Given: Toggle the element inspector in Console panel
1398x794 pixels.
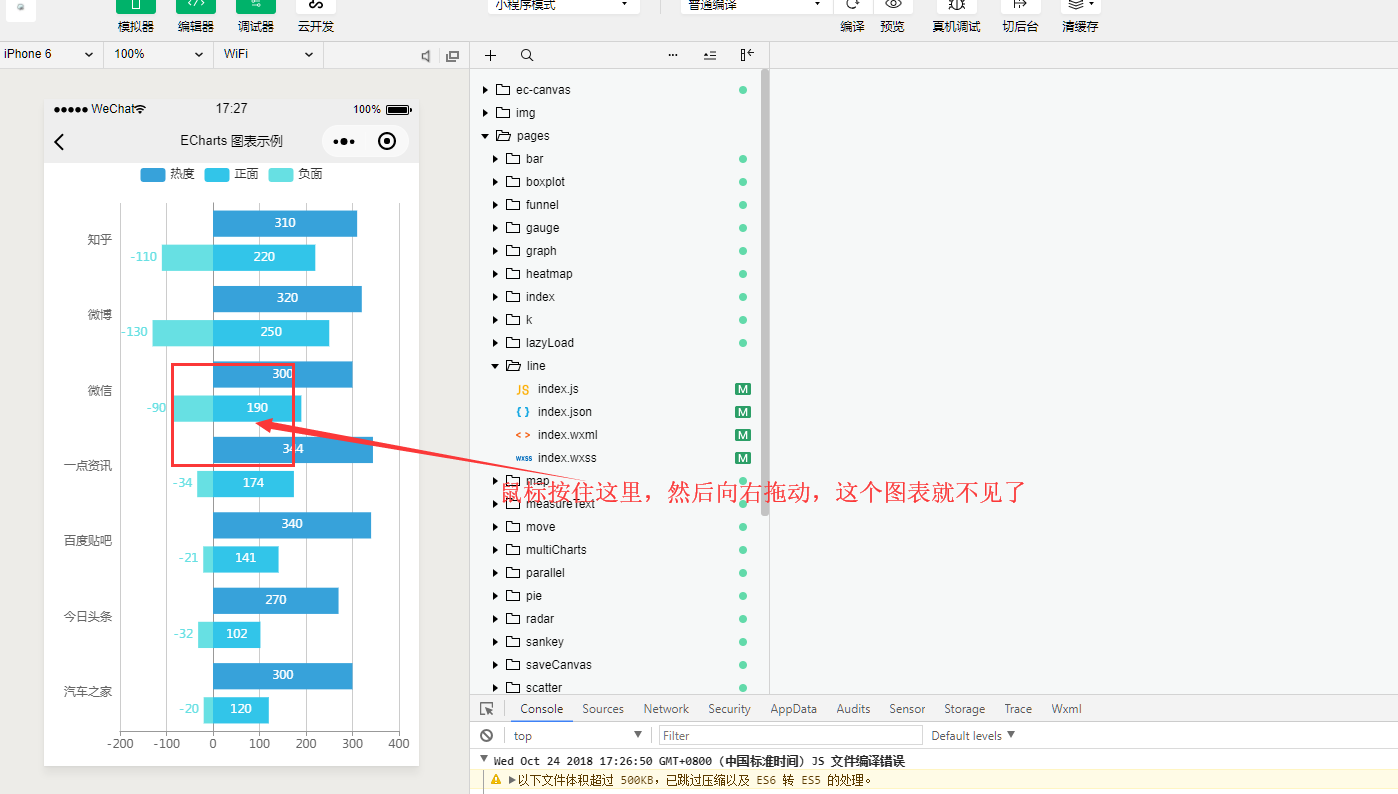Looking at the screenshot, I should pyautogui.click(x=488, y=708).
